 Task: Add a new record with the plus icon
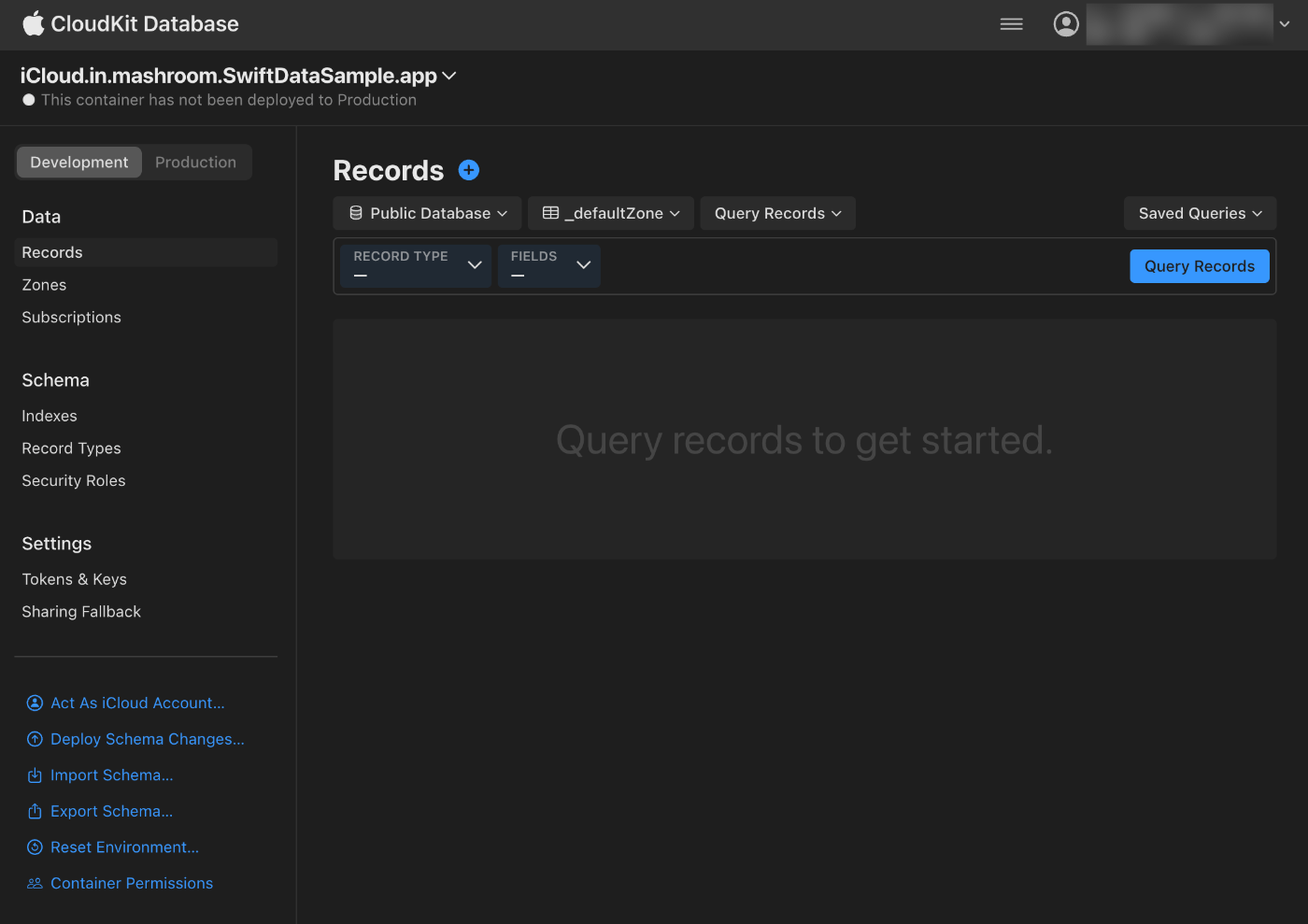tap(469, 170)
